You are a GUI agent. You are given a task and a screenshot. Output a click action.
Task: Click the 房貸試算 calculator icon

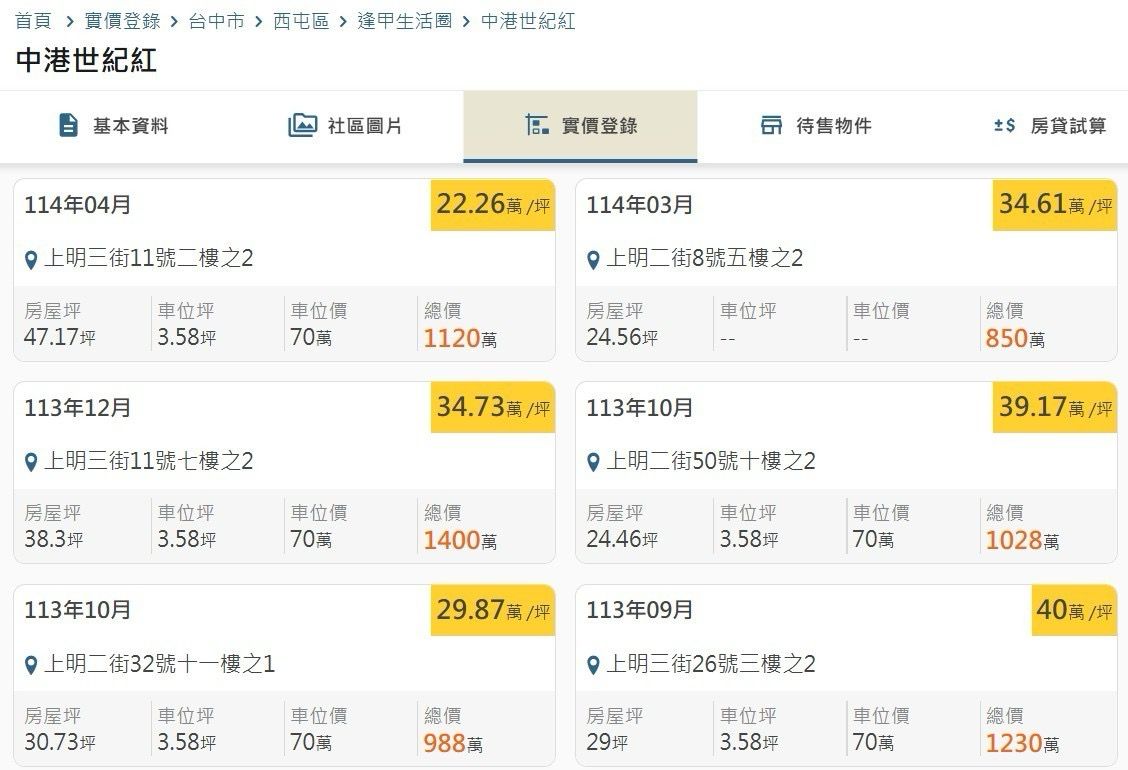[x=1004, y=125]
